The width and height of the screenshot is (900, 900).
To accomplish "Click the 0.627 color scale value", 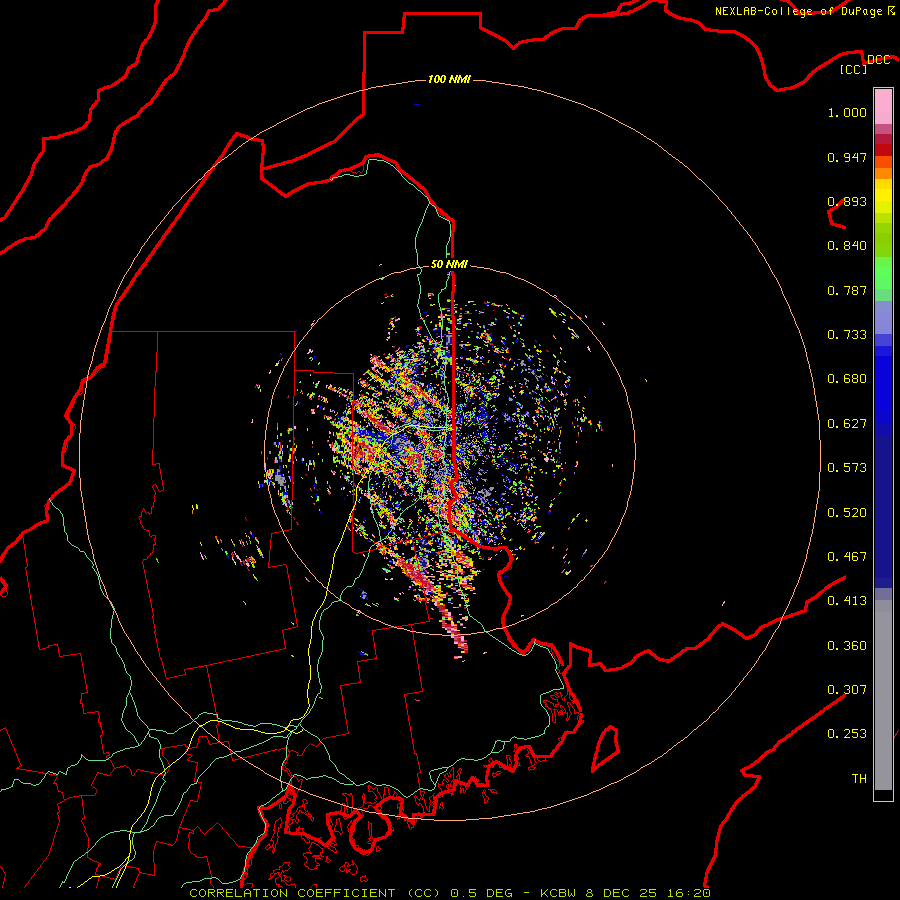I will pyautogui.click(x=847, y=424).
